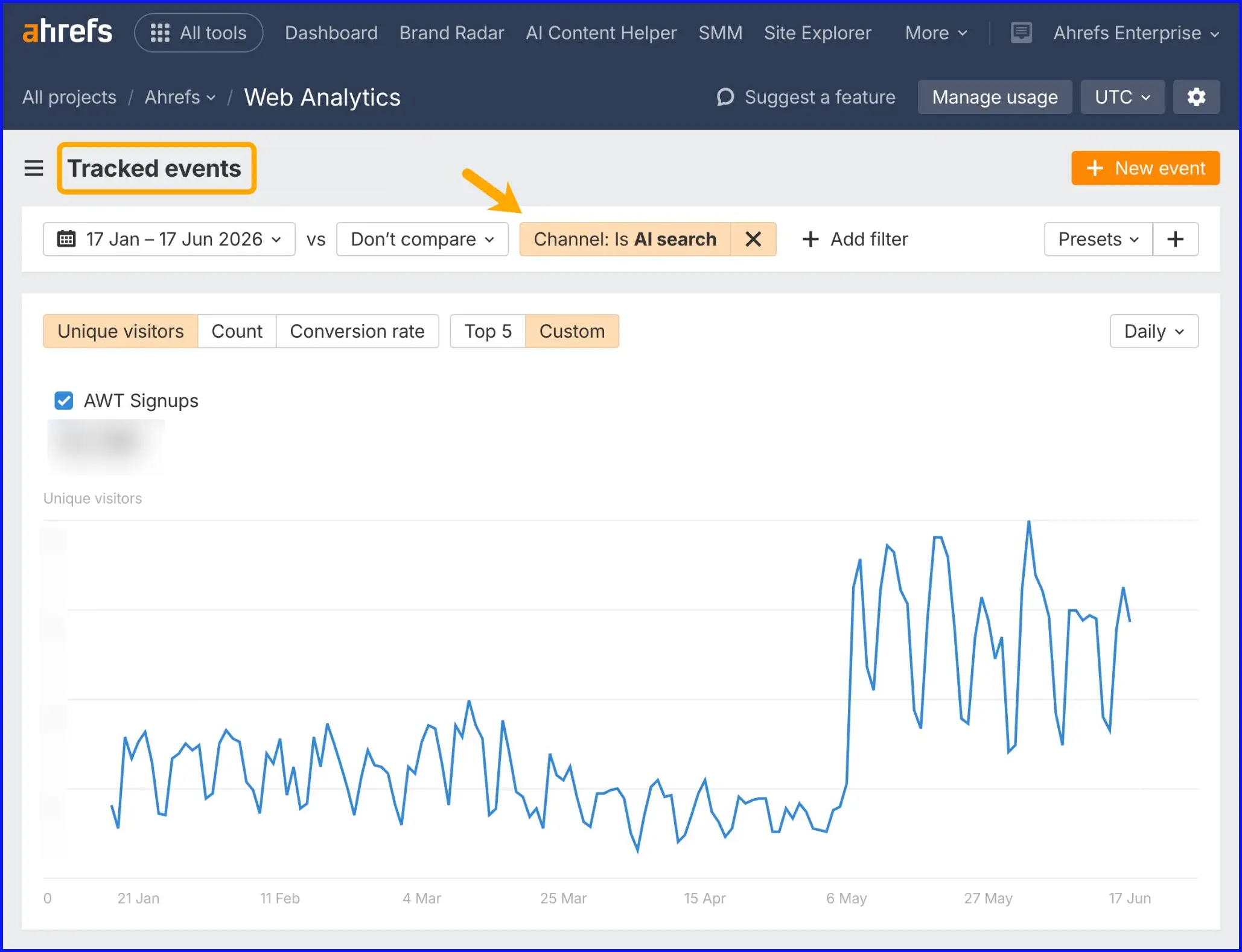1242x952 pixels.
Task: Click the Unique visitors y-axis label
Action: 92,498
